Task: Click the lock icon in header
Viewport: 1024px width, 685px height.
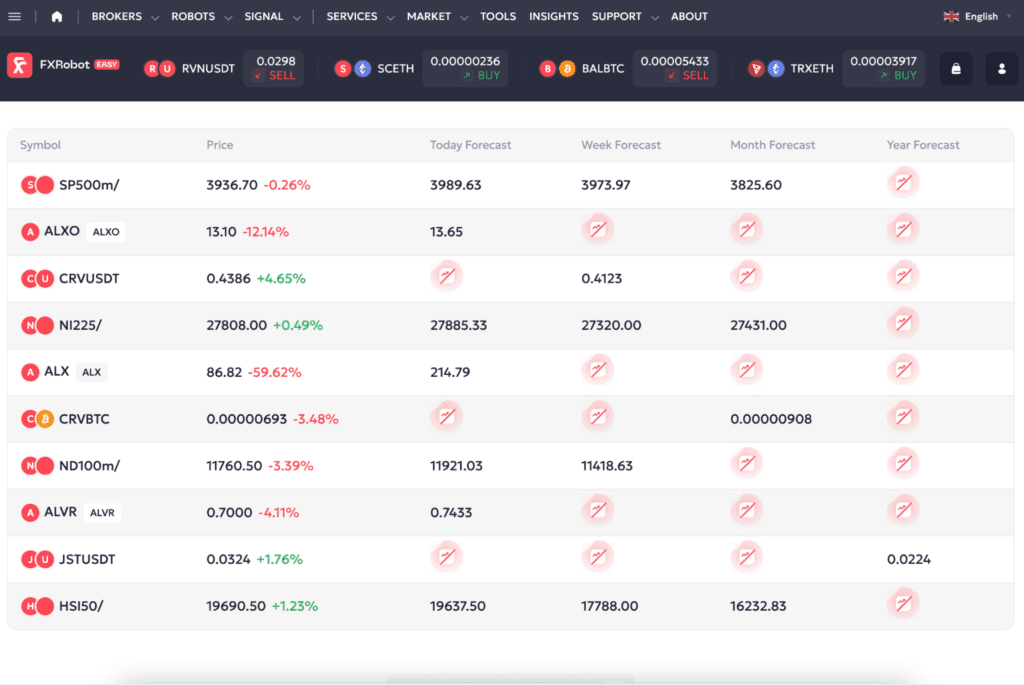Action: [955, 69]
